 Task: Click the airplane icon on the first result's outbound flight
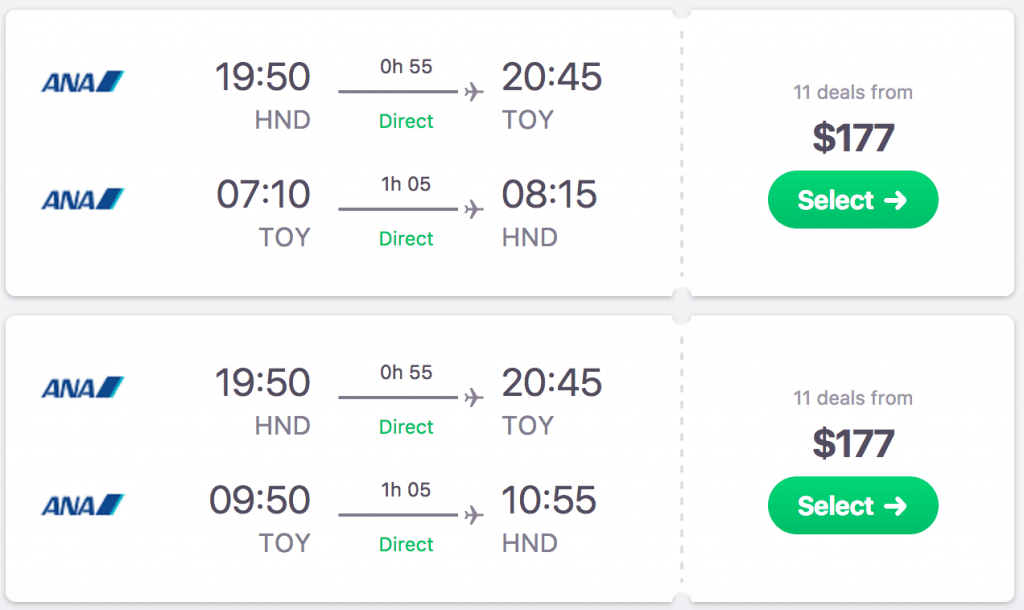[474, 92]
